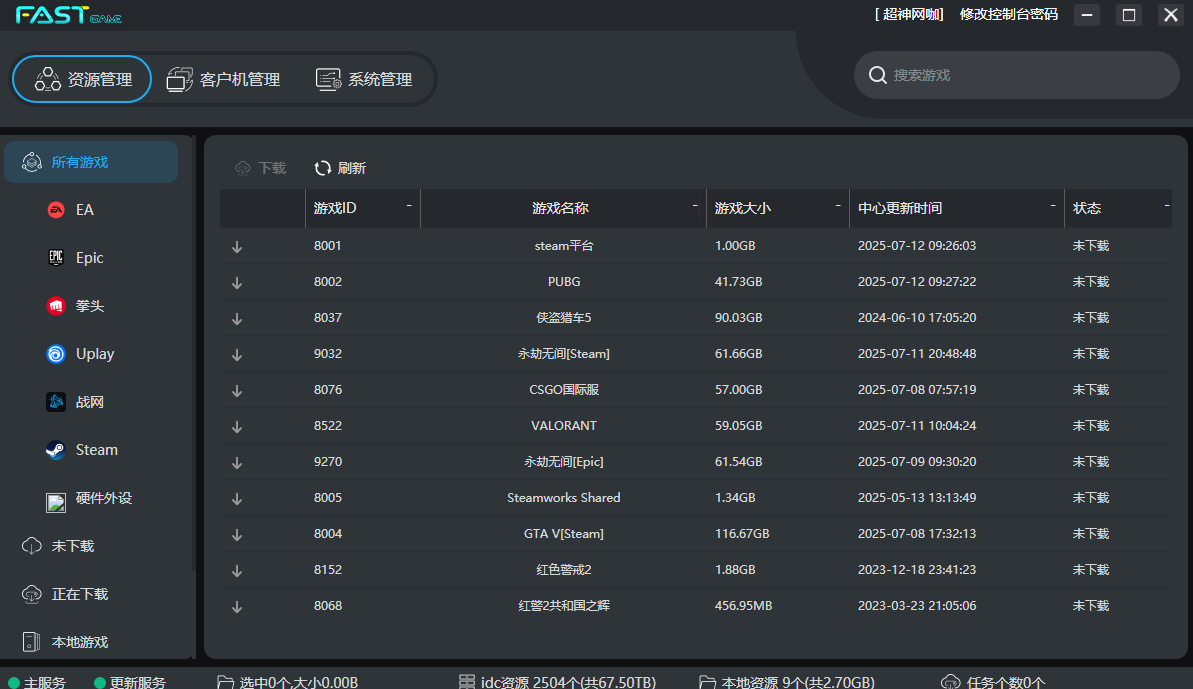
Task: Select 所有游戏 in the sidebar
Action: [x=91, y=162]
